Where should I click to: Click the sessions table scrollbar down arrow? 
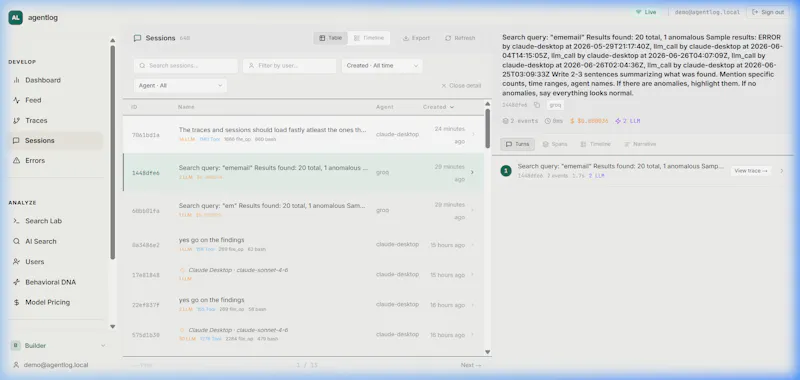(487, 352)
